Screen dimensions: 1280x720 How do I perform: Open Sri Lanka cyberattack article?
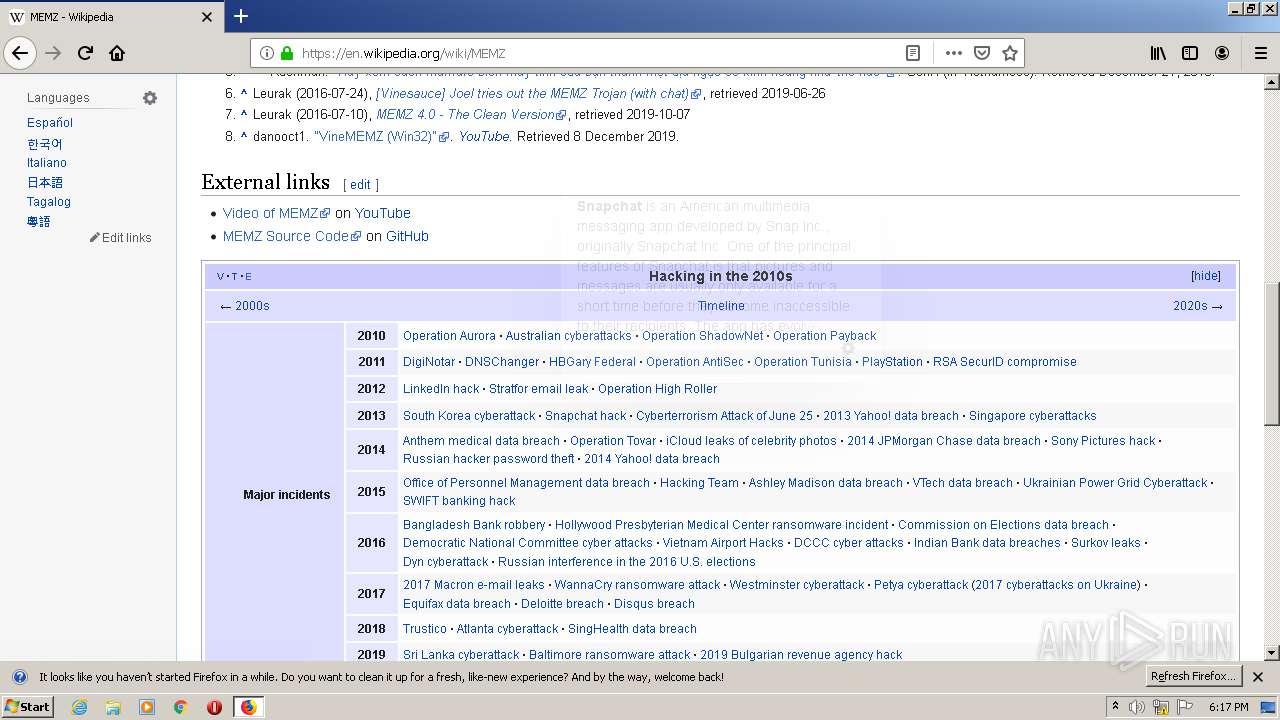461,655
